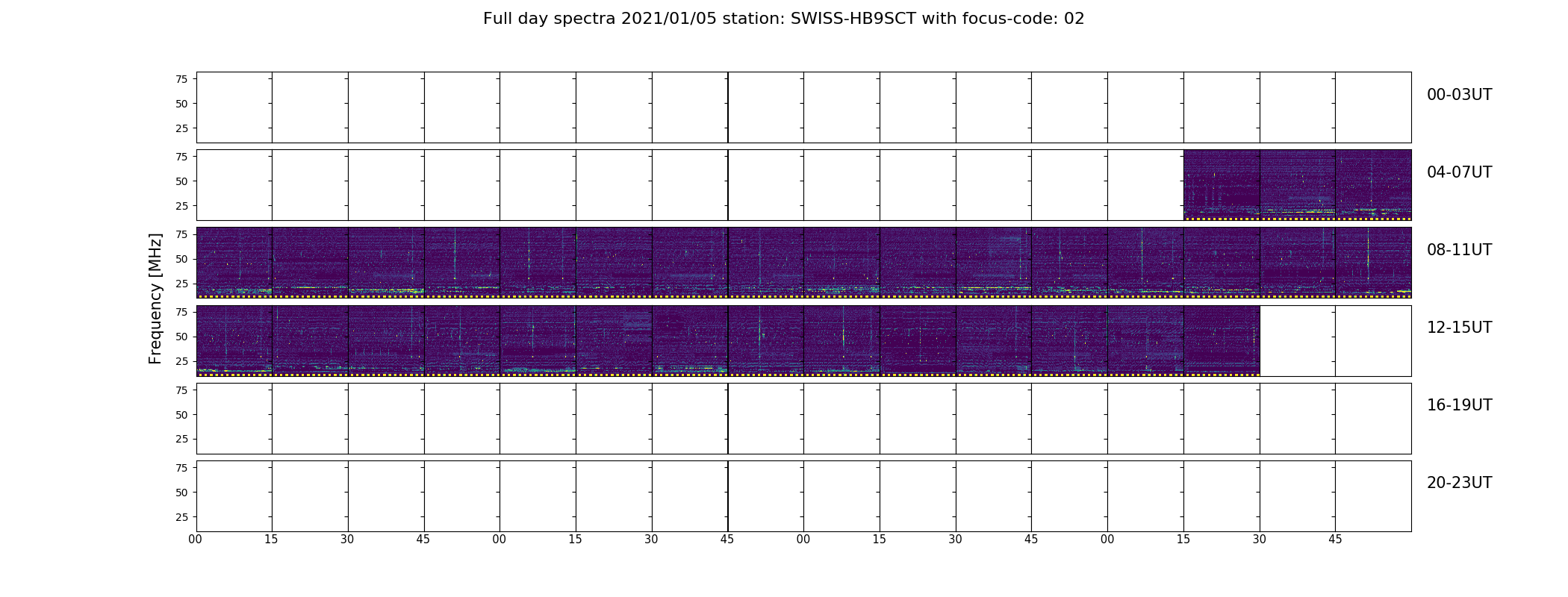Screen dimensions: 1568x597
Task: Select the 16-19UT row label
Action: pyautogui.click(x=1459, y=405)
